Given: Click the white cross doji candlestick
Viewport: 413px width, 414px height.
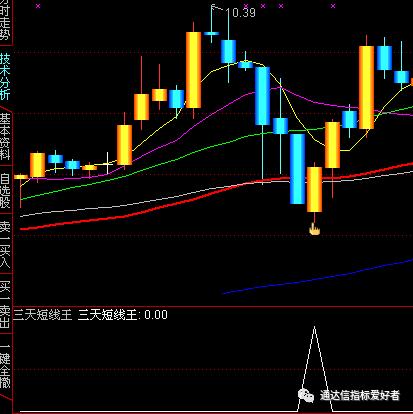Looking at the screenshot, I should click(107, 163).
